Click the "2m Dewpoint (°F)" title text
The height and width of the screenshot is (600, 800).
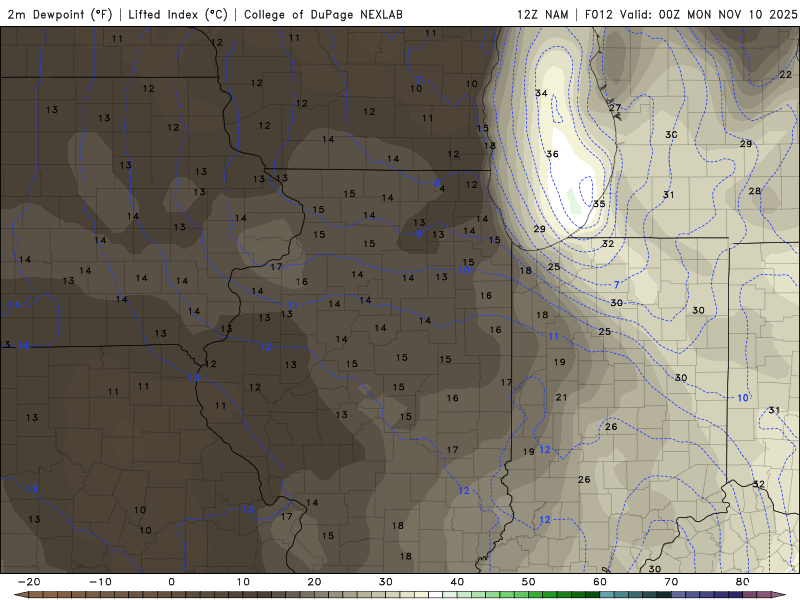[60, 14]
